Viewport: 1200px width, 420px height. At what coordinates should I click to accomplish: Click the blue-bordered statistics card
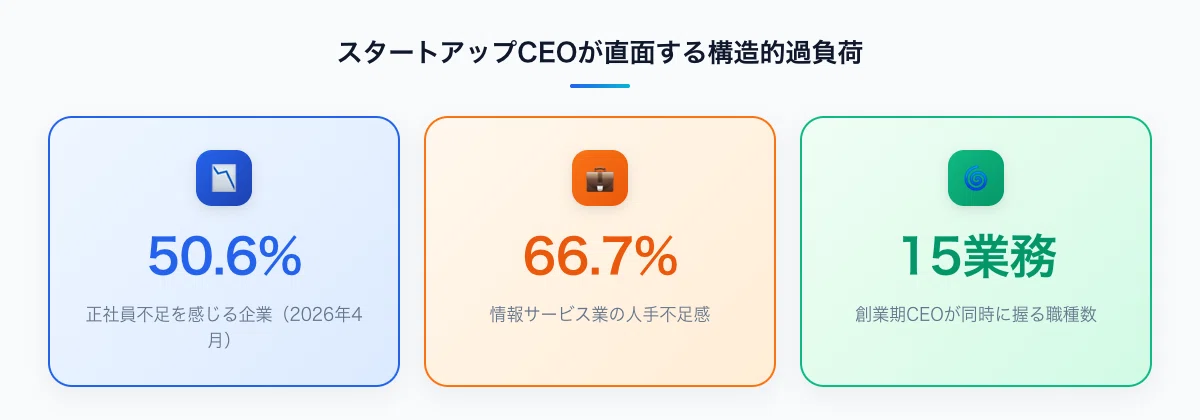tap(224, 251)
